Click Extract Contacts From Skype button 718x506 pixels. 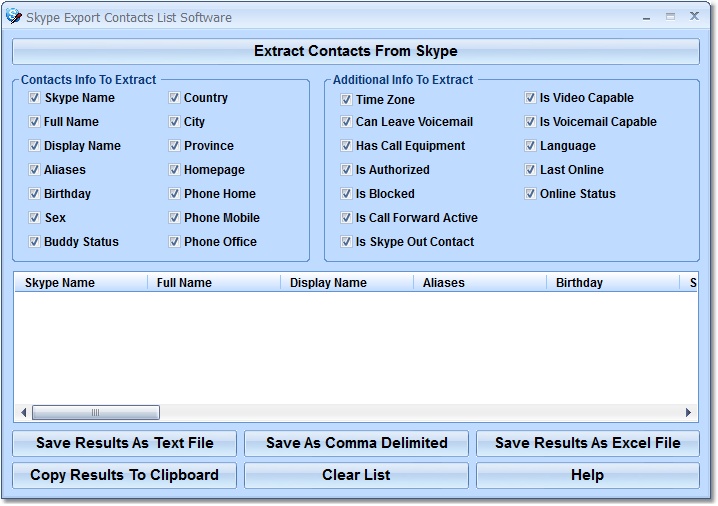tap(356, 51)
